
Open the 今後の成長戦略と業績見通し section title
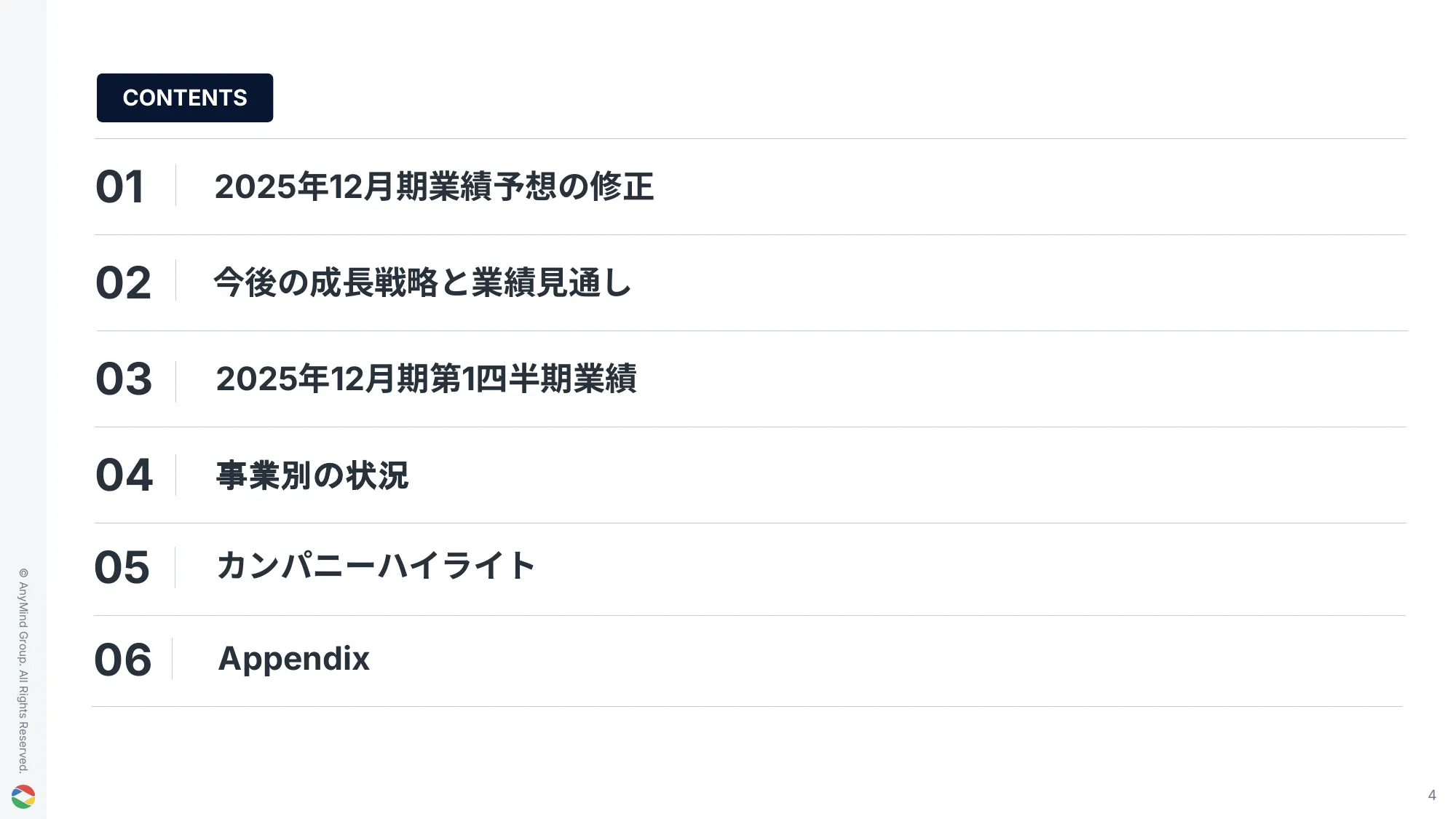tap(422, 282)
